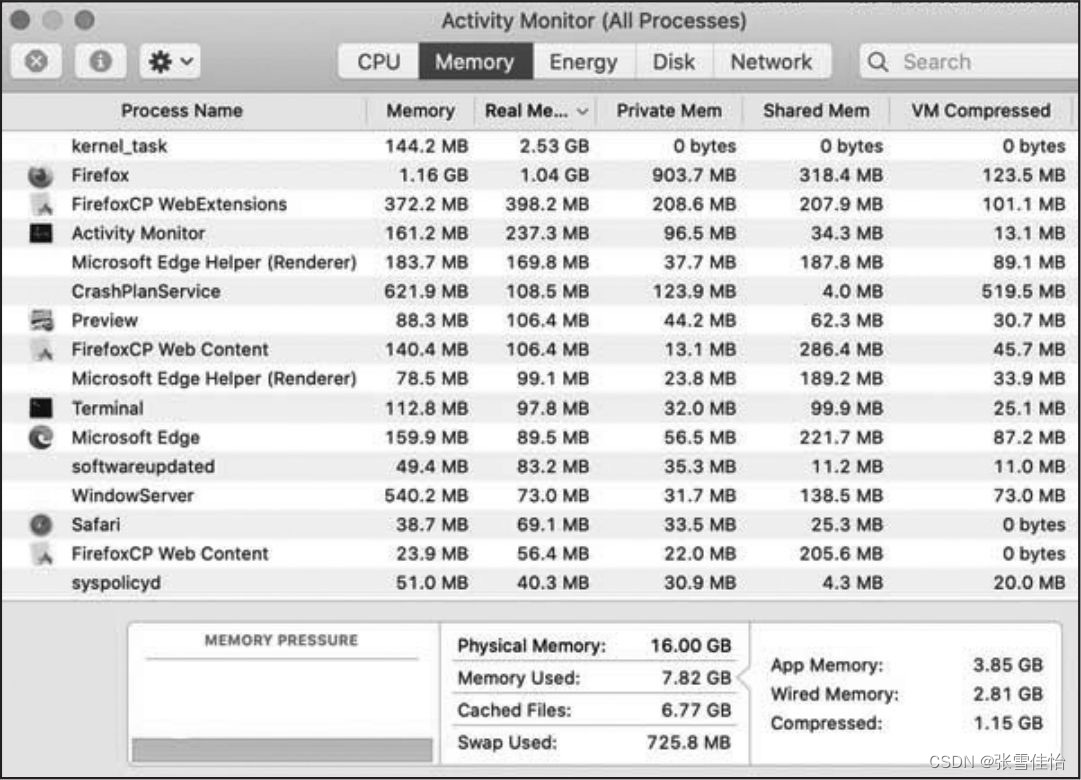Screen dimensions: 1081x780
Task: Switch to the CPU tab
Action: tap(378, 62)
